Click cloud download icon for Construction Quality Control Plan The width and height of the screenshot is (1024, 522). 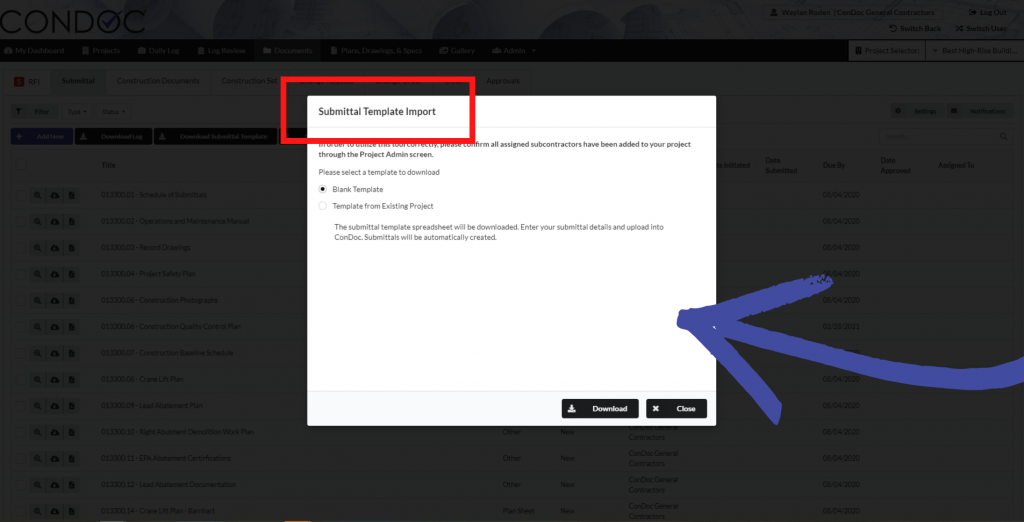point(55,327)
